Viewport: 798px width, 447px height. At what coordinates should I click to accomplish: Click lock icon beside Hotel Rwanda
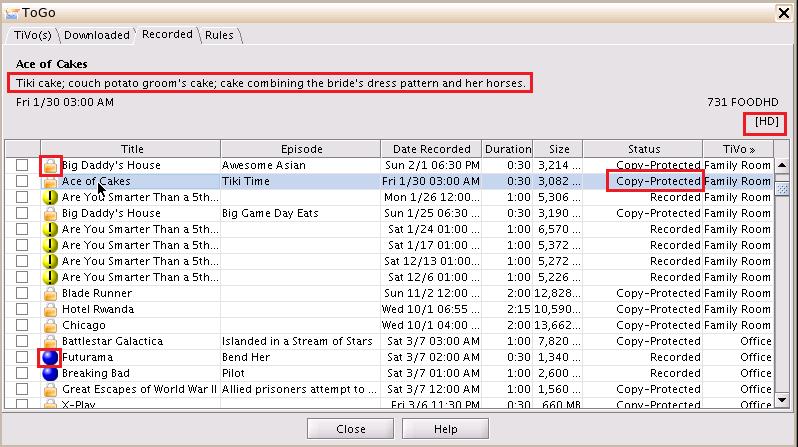coord(50,310)
